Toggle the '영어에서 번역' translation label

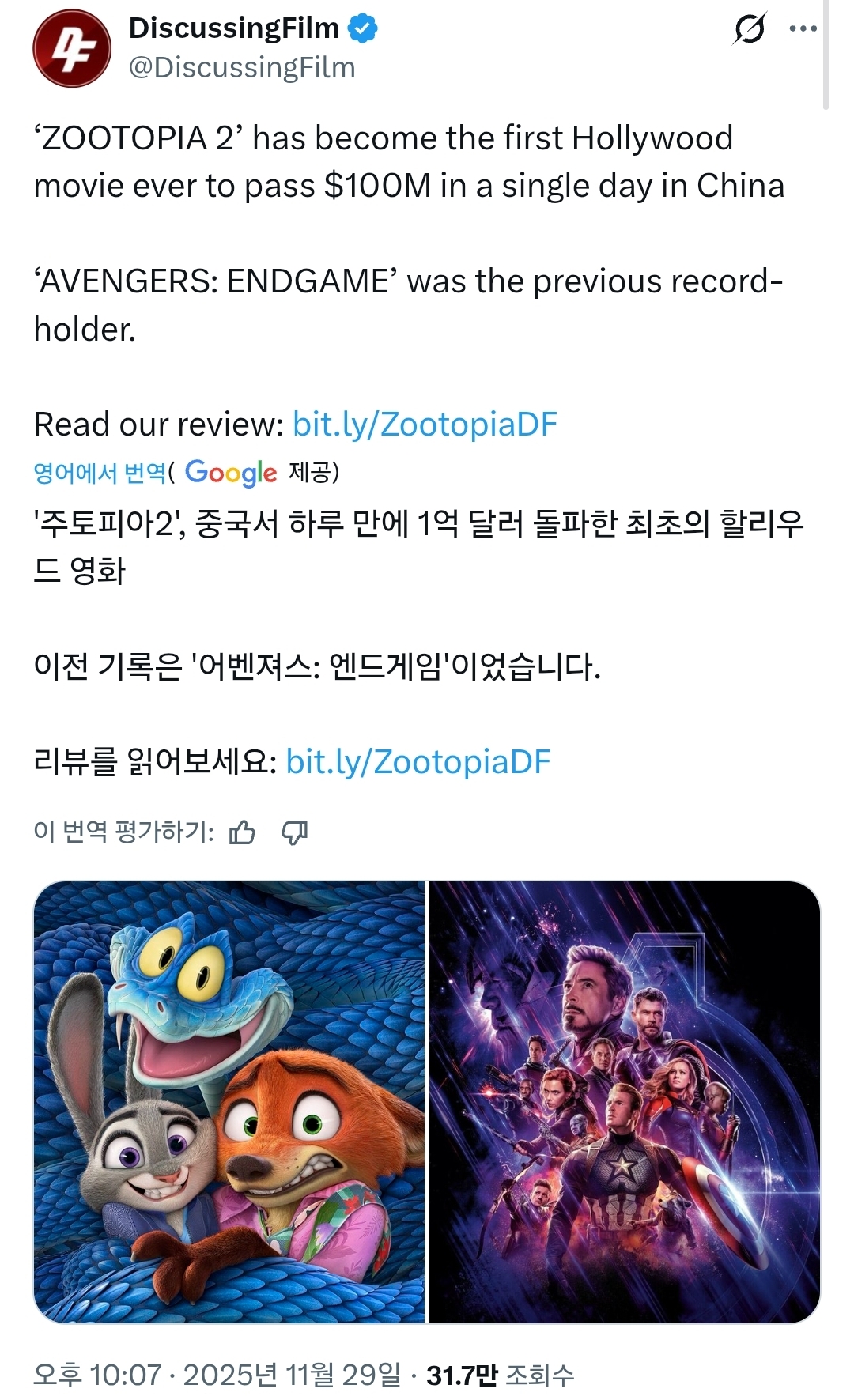100,473
